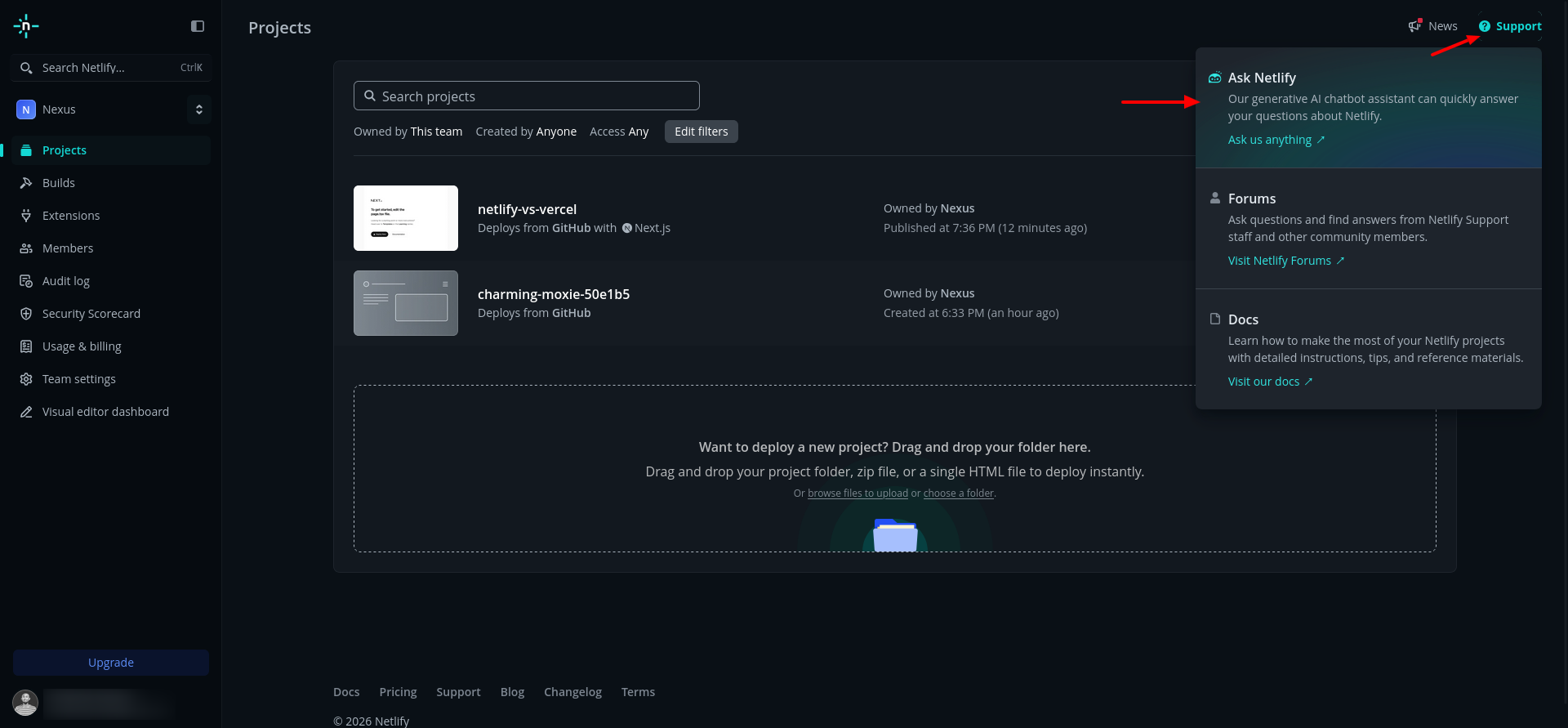The height and width of the screenshot is (728, 1568).
Task: Click the Security Scorecard shield icon
Action: tap(26, 314)
